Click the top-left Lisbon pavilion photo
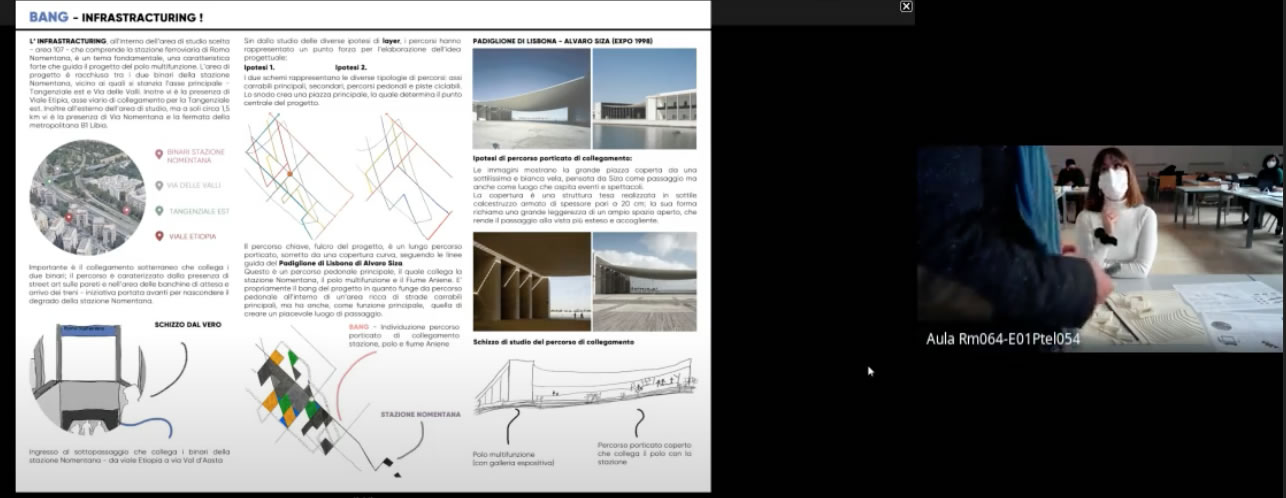Viewport: 1286px width, 498px height. click(x=530, y=99)
